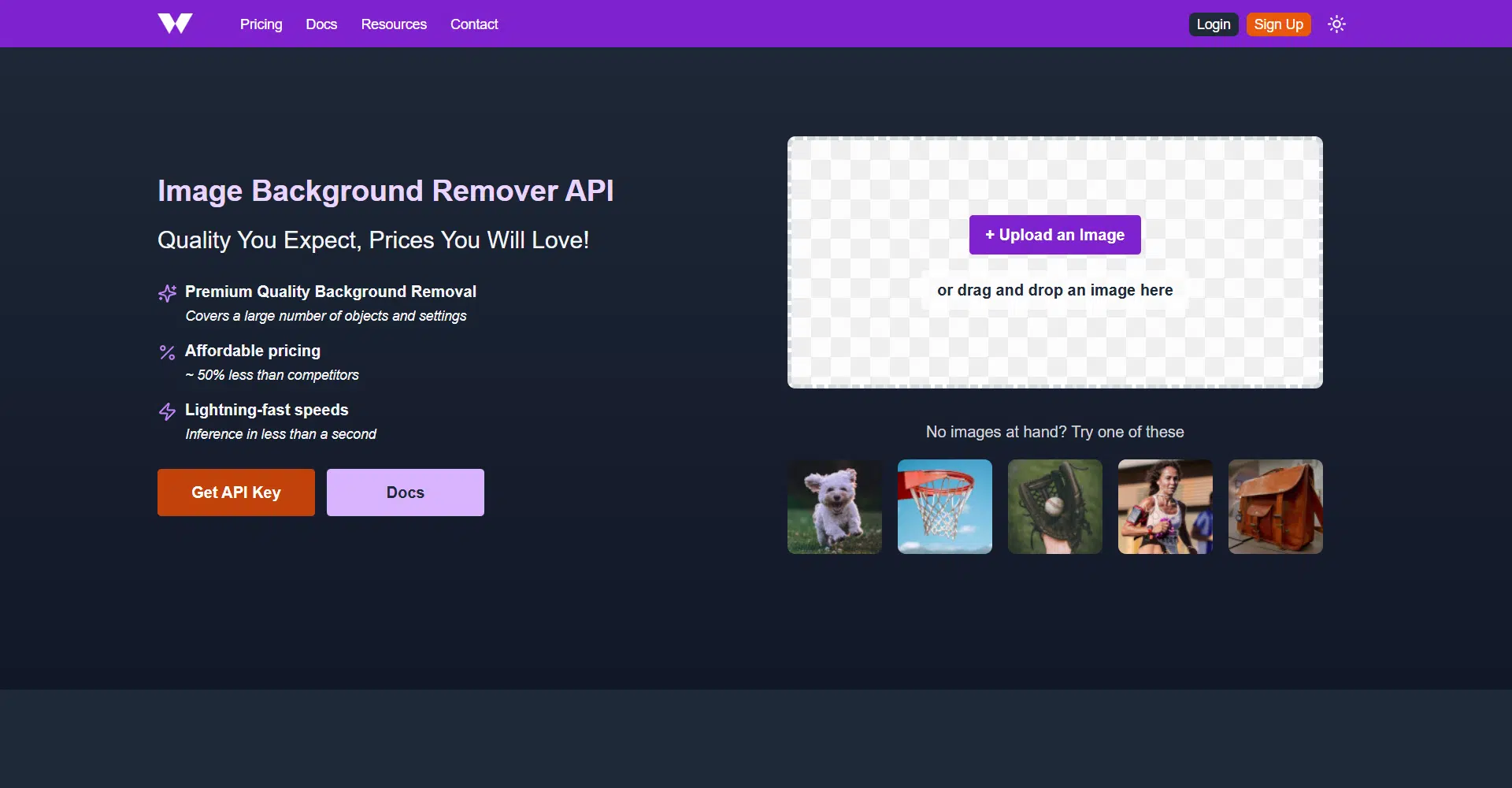Screen dimensions: 1512x788
Task: Try the running puppy sample image
Action: (835, 507)
